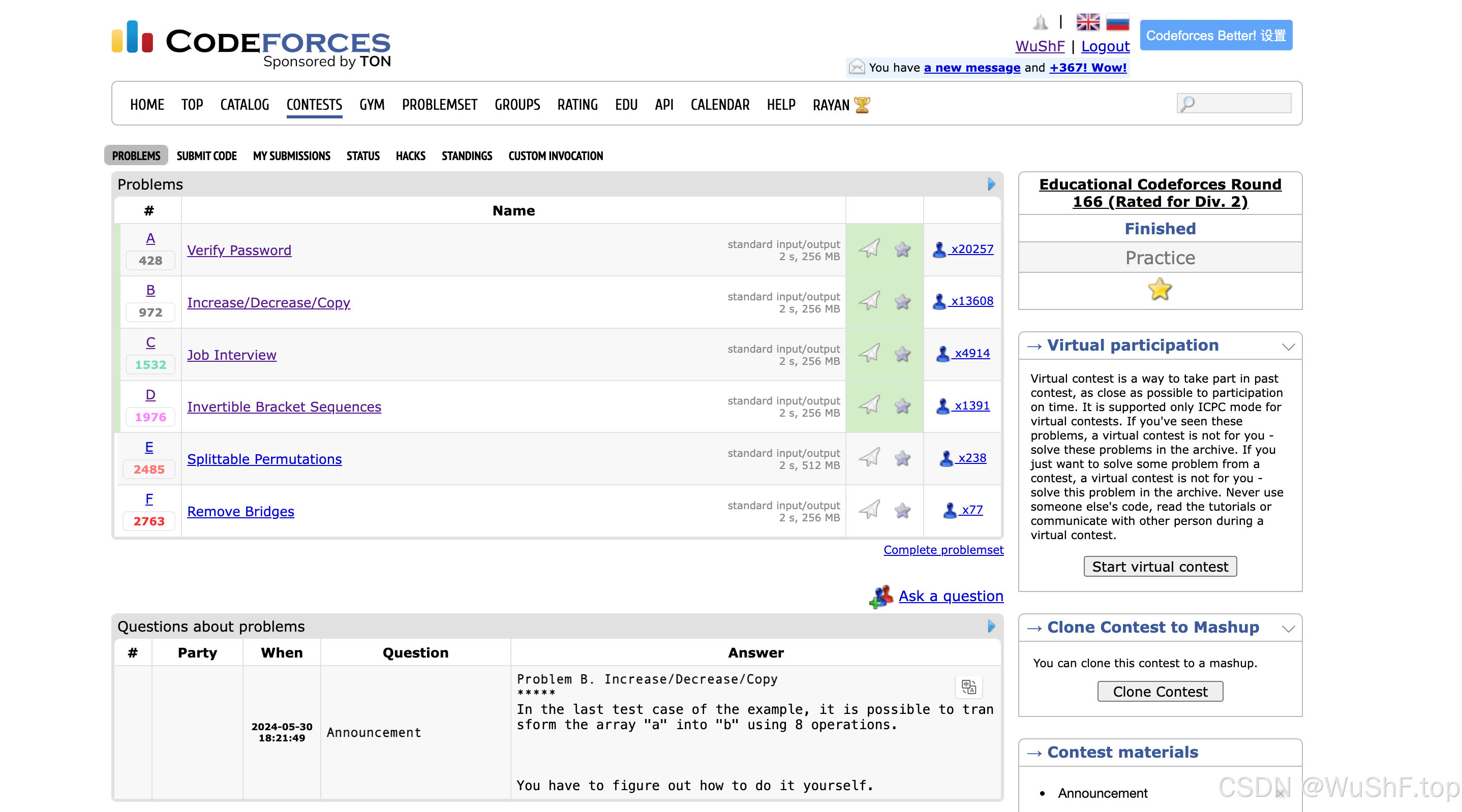Open PROBLEMSET in main navigation
1462x812 pixels.
pyautogui.click(x=439, y=105)
